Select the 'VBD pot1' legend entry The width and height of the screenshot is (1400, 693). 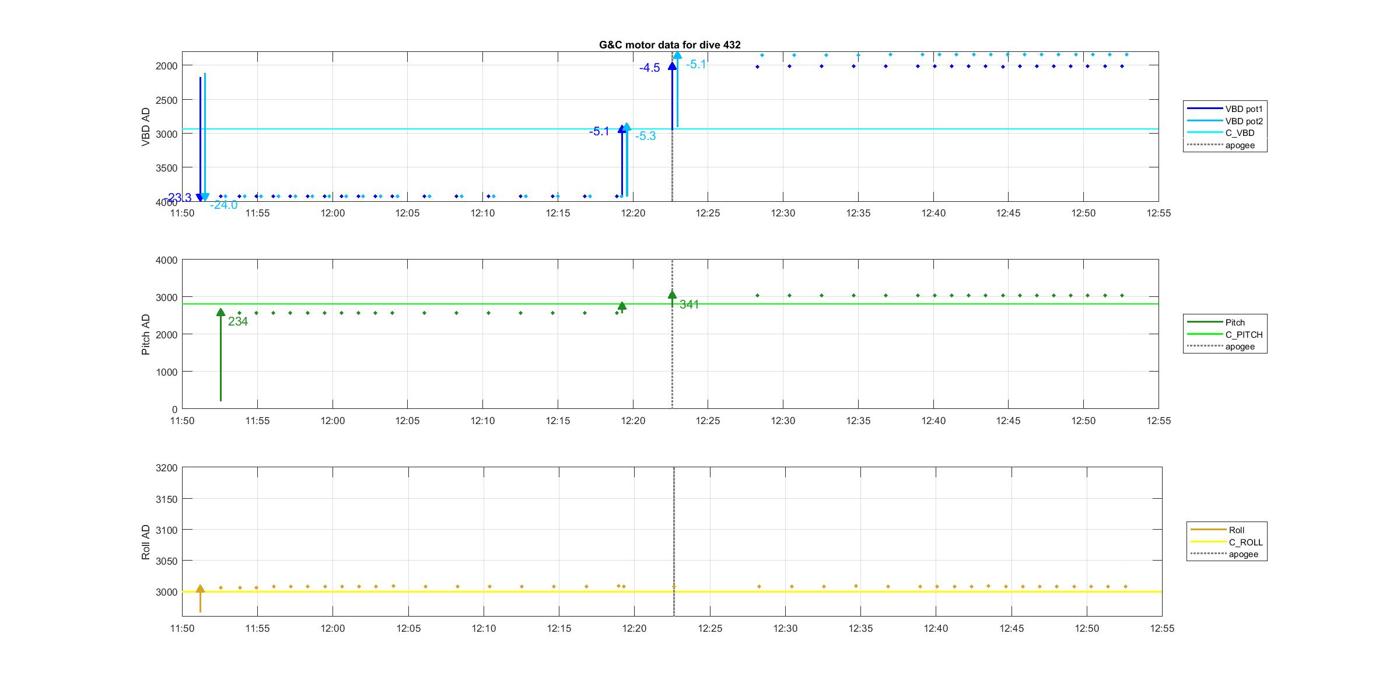(x=1225, y=108)
